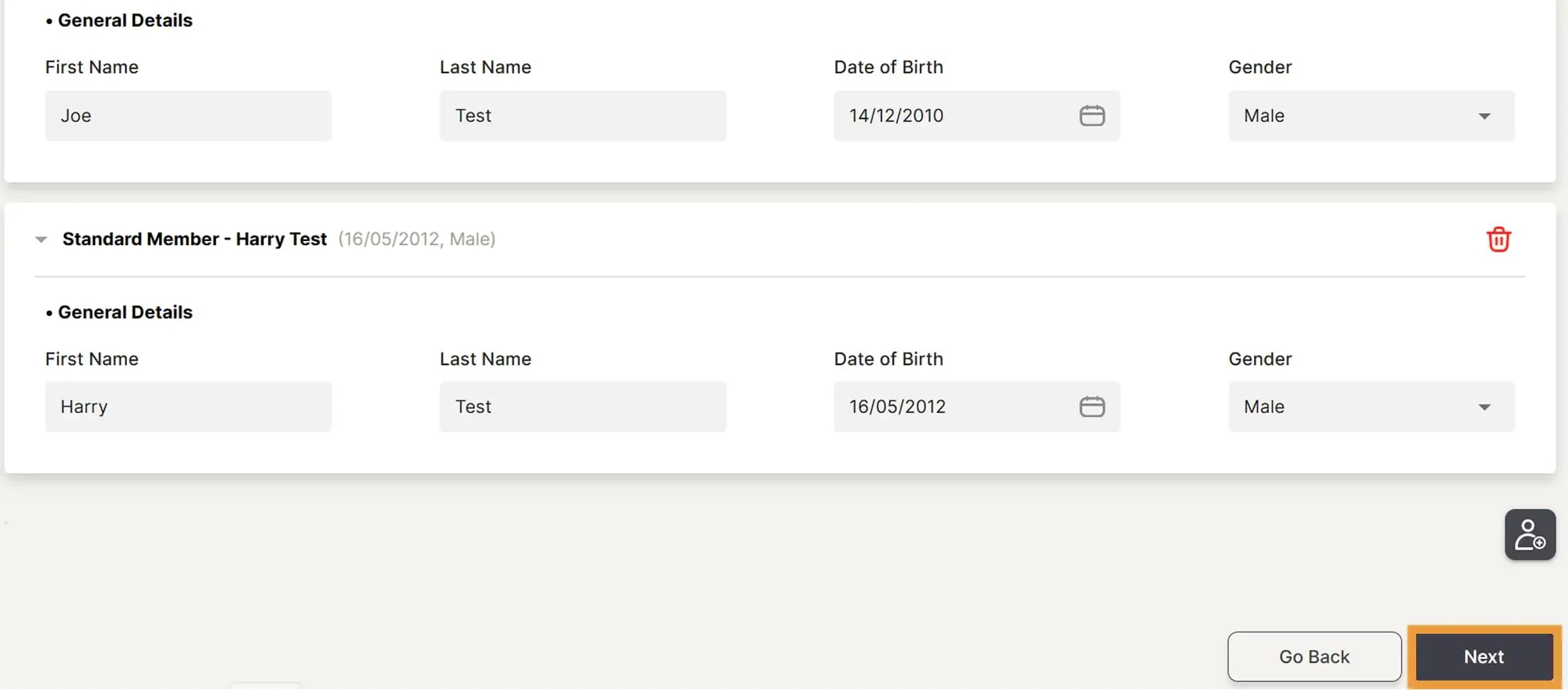Viewport: 1568px width, 690px height.
Task: Click the Standard Member - Harry Test title
Action: click(x=194, y=239)
